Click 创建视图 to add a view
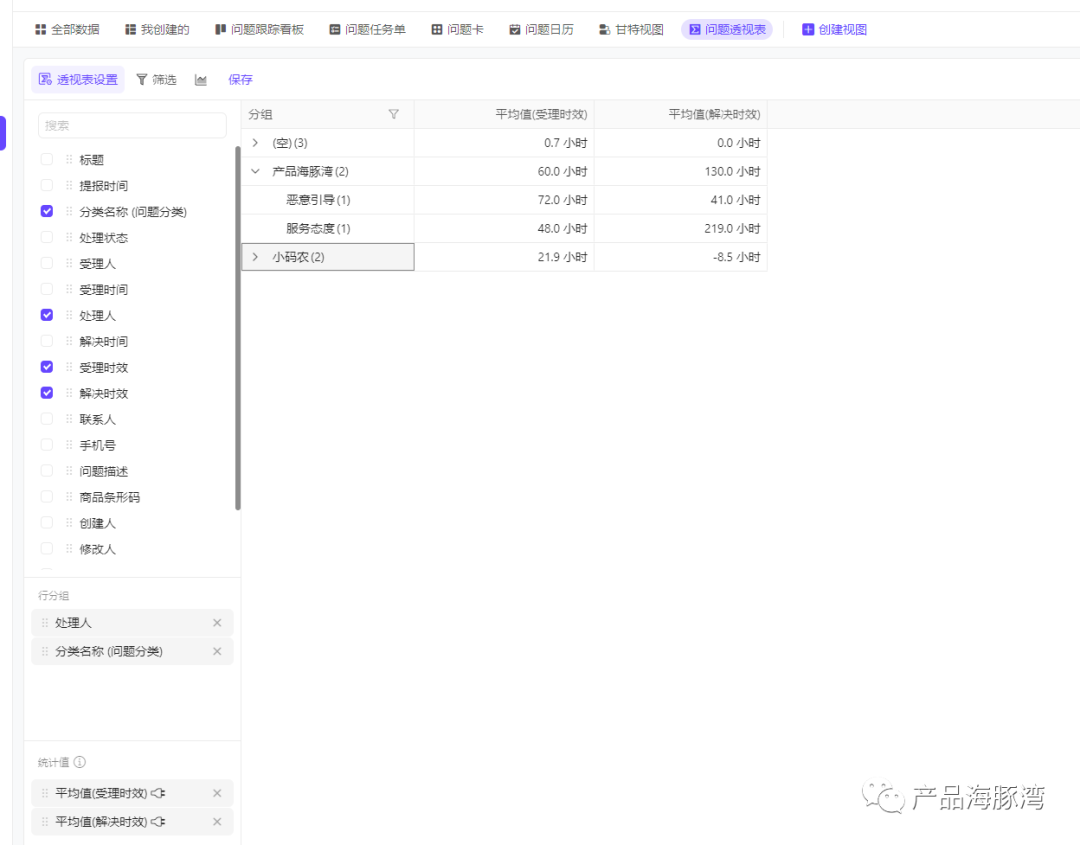Screen dimensions: 1080x845 tap(834, 30)
